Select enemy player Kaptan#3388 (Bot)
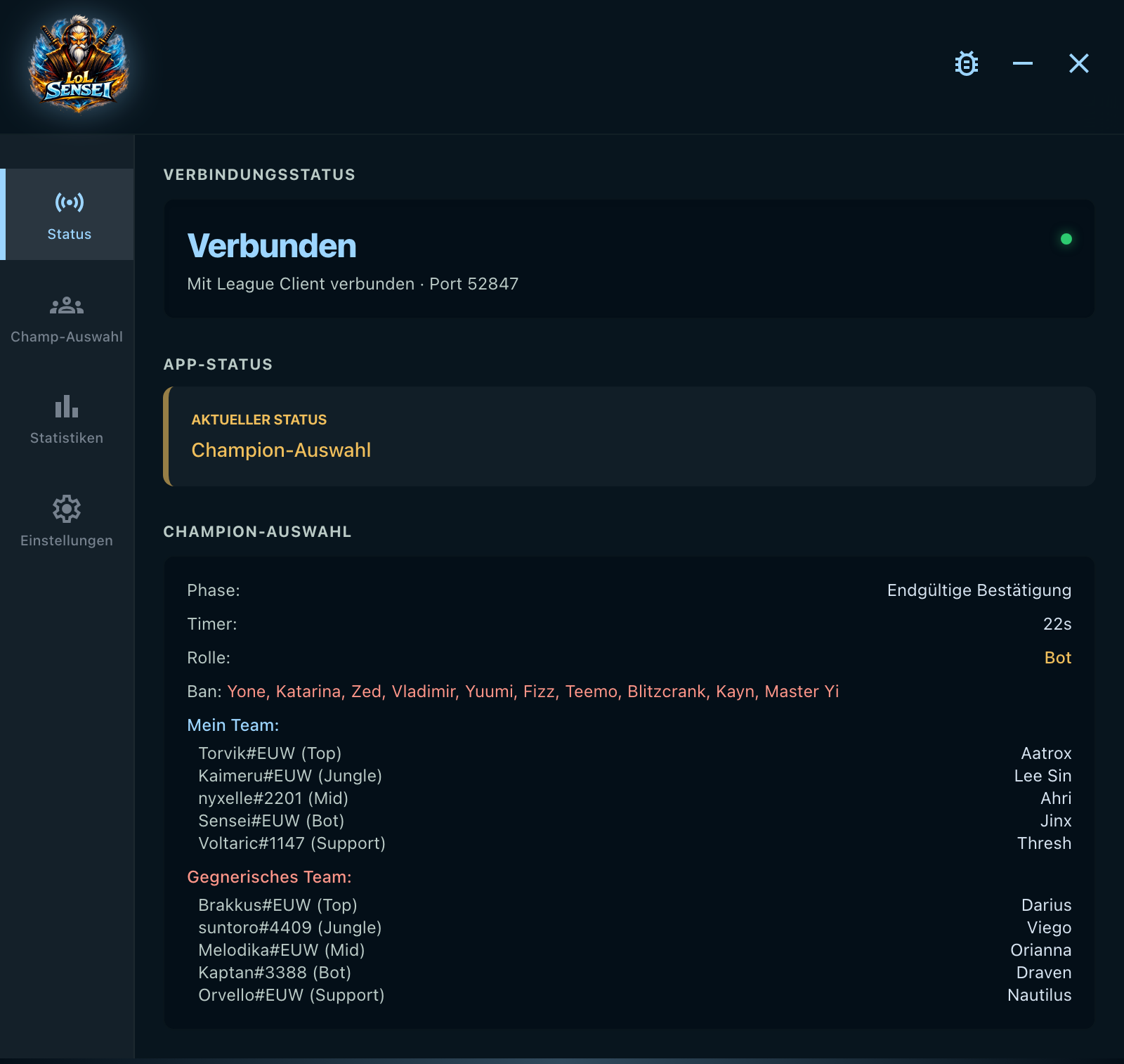1124x1064 pixels. [275, 973]
